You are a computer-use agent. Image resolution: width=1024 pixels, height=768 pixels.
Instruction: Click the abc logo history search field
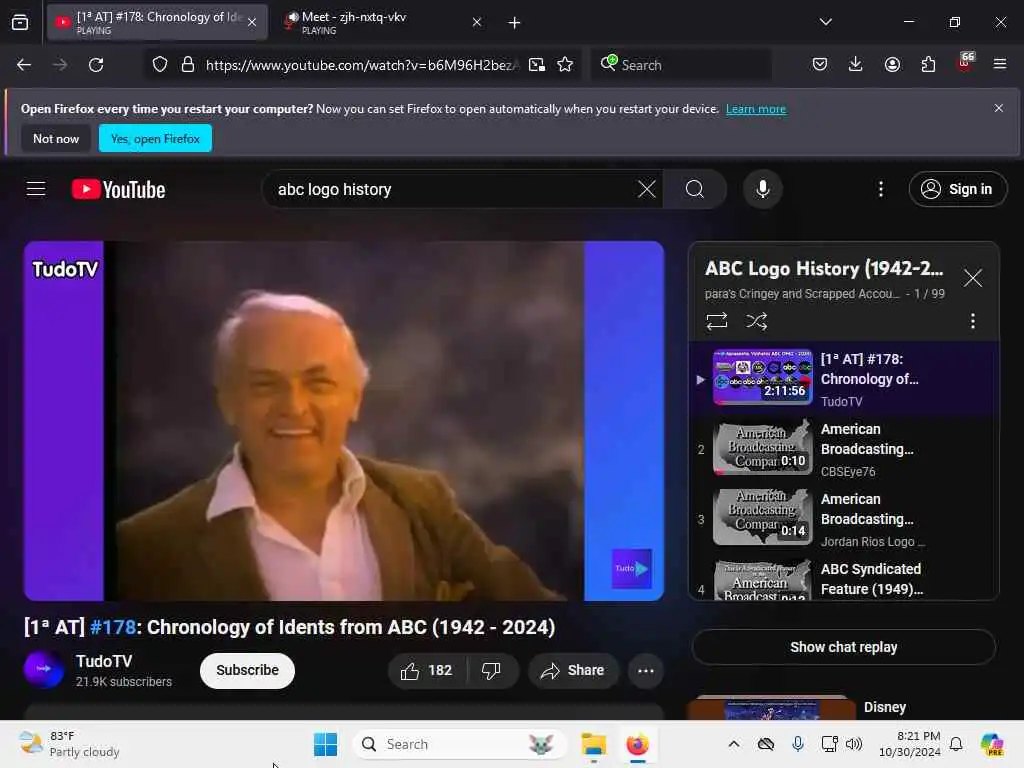click(x=451, y=189)
